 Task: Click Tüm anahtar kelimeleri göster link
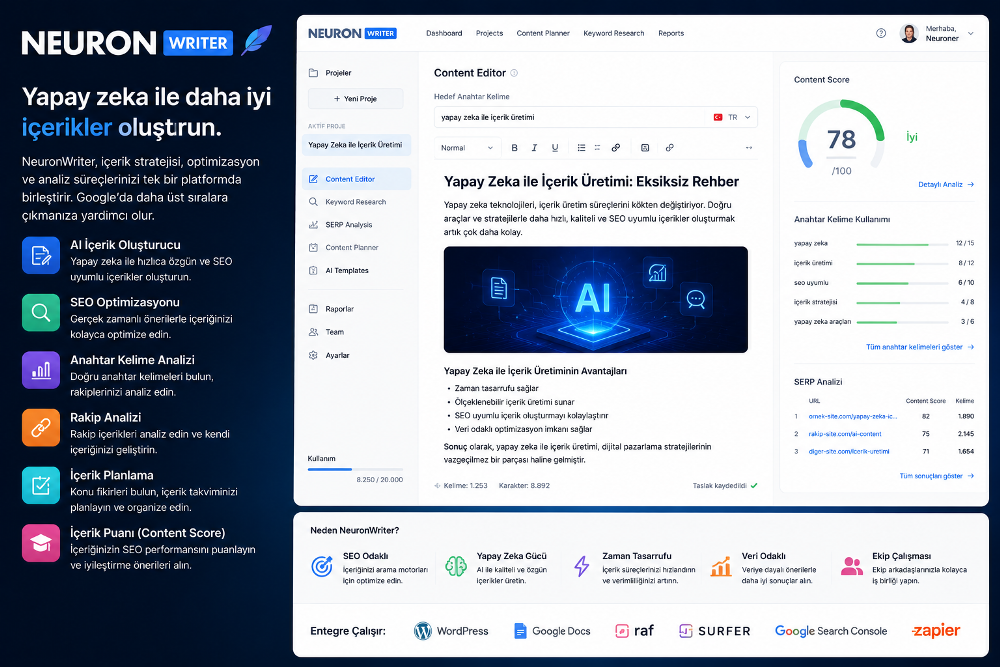tap(920, 347)
